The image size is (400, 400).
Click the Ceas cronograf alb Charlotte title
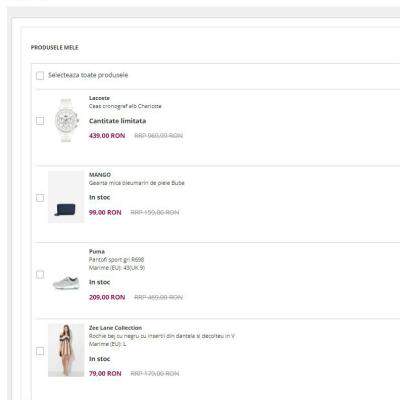[125, 106]
